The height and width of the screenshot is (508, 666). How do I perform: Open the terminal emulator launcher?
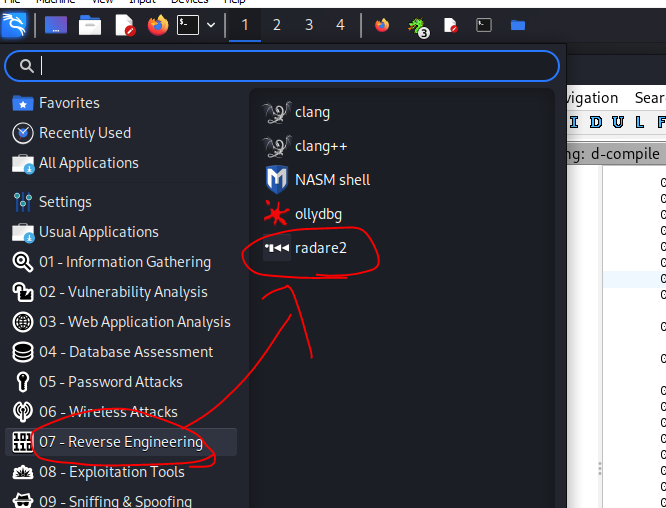(x=188, y=25)
